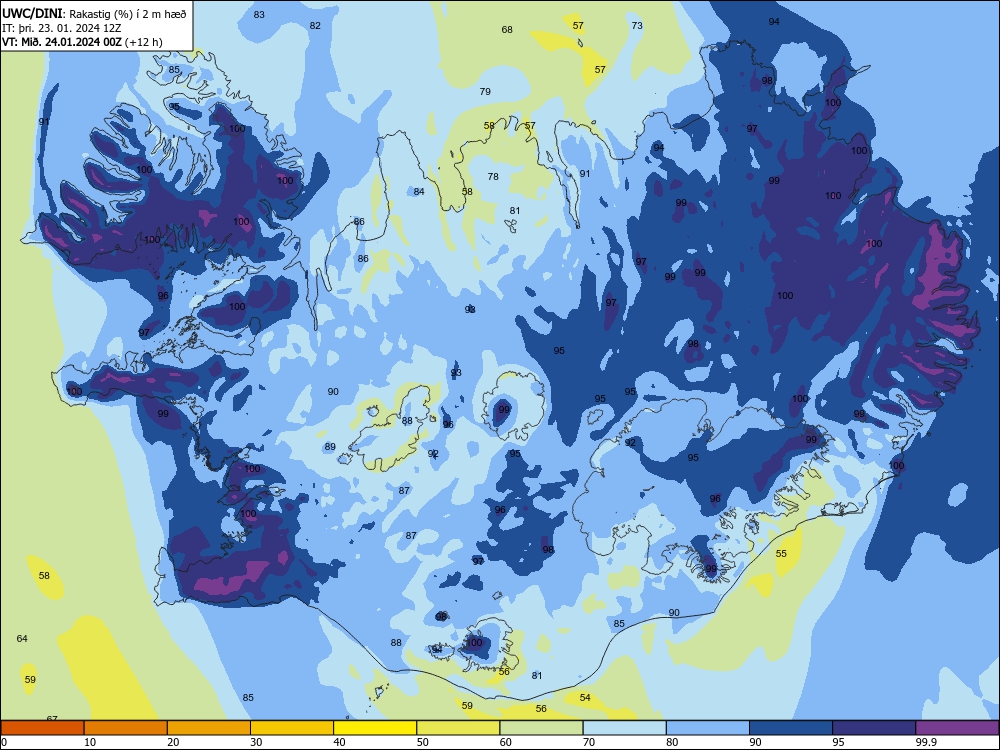Click the 10–20 orange legend swatch

(x=126, y=728)
